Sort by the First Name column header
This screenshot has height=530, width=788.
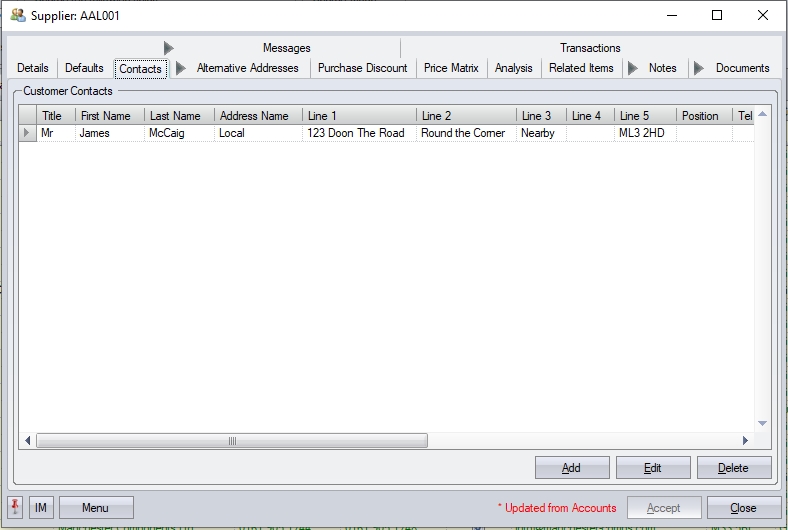click(x=110, y=116)
